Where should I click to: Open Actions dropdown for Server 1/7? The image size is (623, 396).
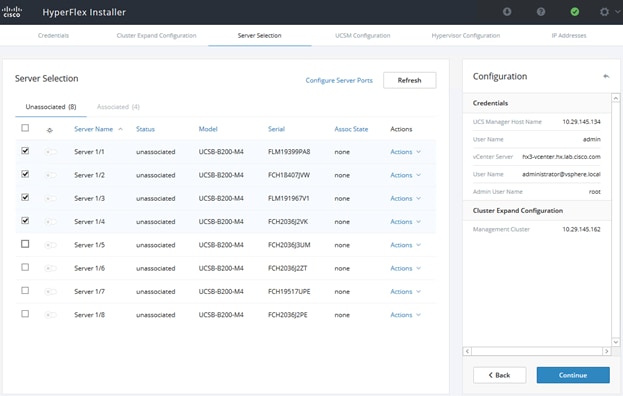click(x=405, y=292)
